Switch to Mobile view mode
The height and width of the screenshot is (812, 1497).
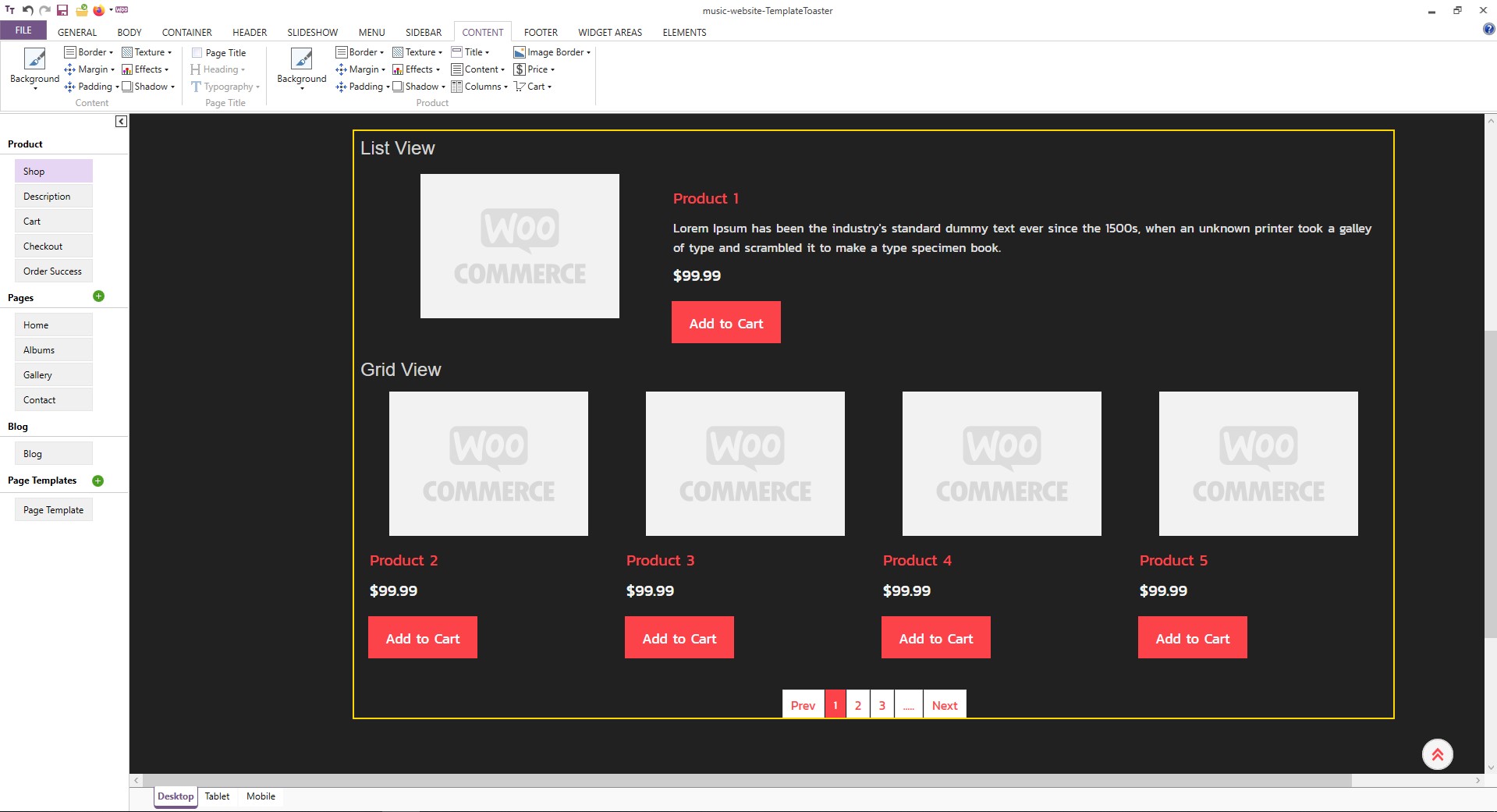coord(261,796)
